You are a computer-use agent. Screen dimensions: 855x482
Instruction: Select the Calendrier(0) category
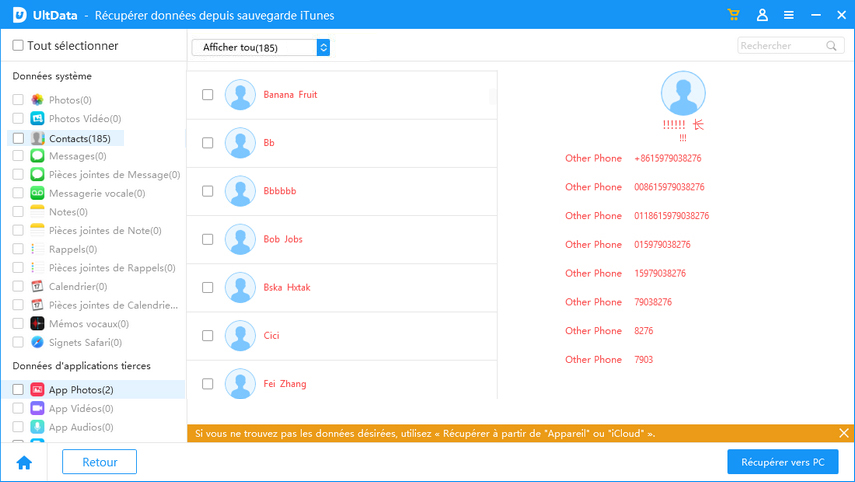tap(78, 287)
